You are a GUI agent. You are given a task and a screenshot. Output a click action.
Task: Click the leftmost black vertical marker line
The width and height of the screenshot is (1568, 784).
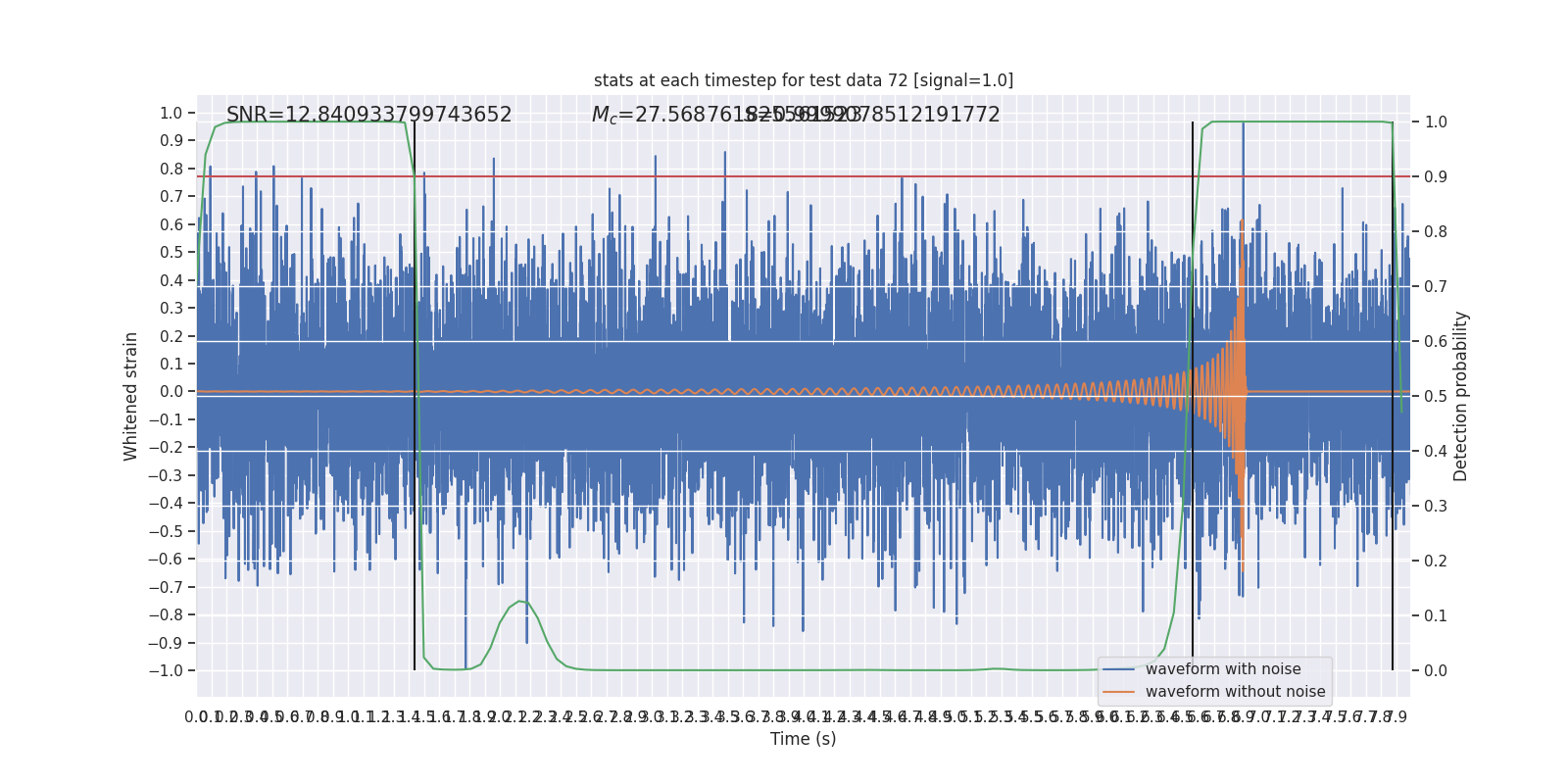415,392
